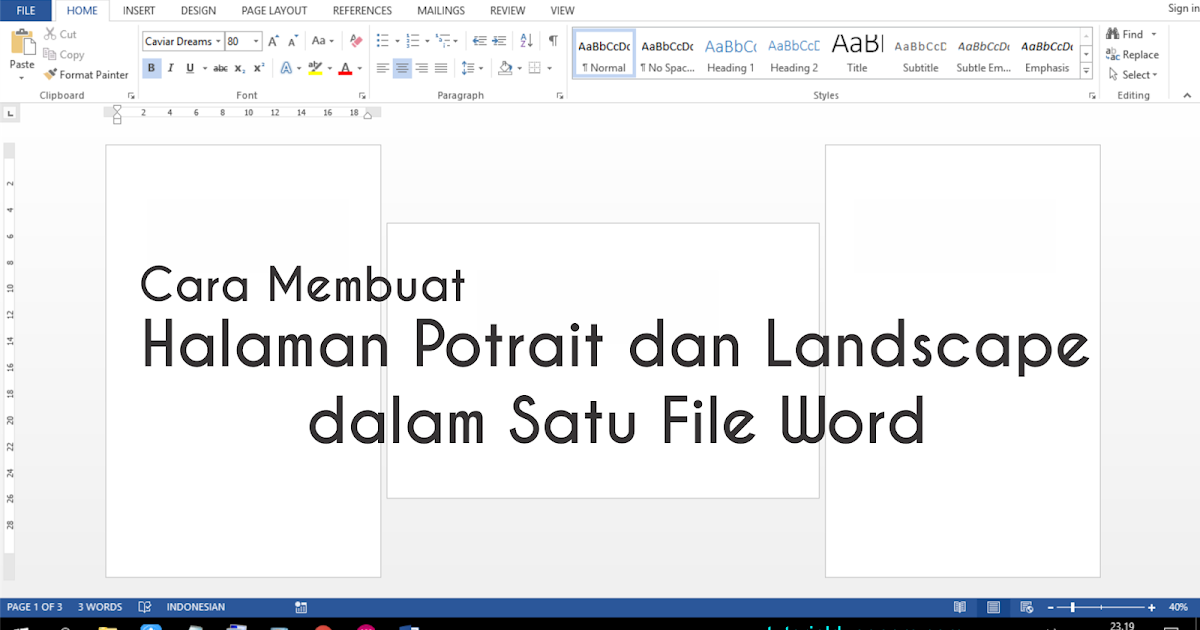
Task: Sort the selected text alphabetically
Action: 527,41
